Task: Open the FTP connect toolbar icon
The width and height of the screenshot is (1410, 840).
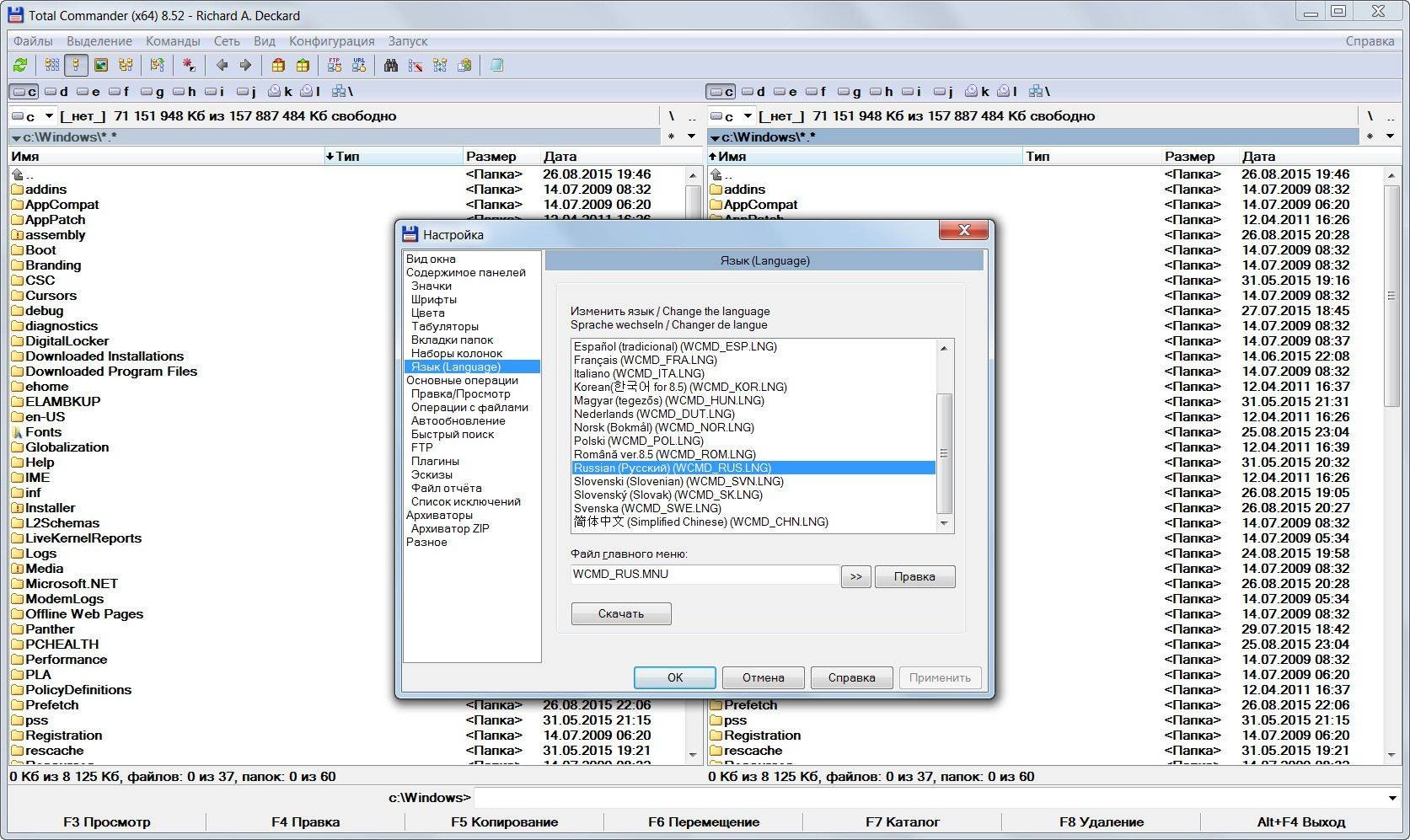Action: [x=335, y=65]
